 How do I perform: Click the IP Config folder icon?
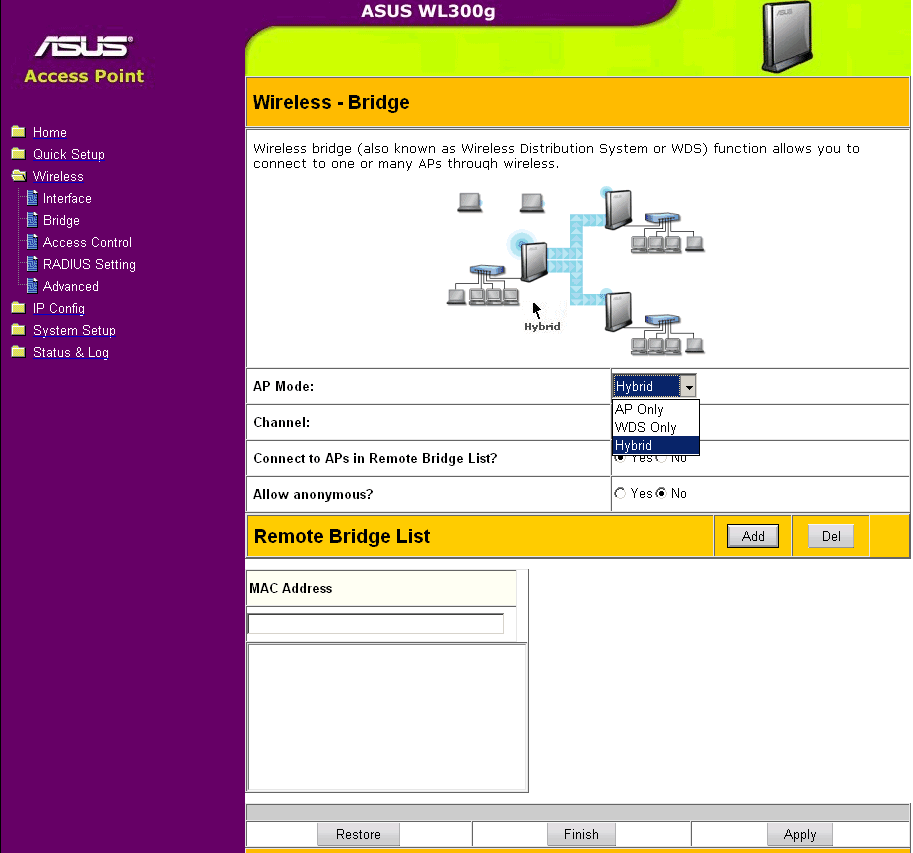[19, 307]
